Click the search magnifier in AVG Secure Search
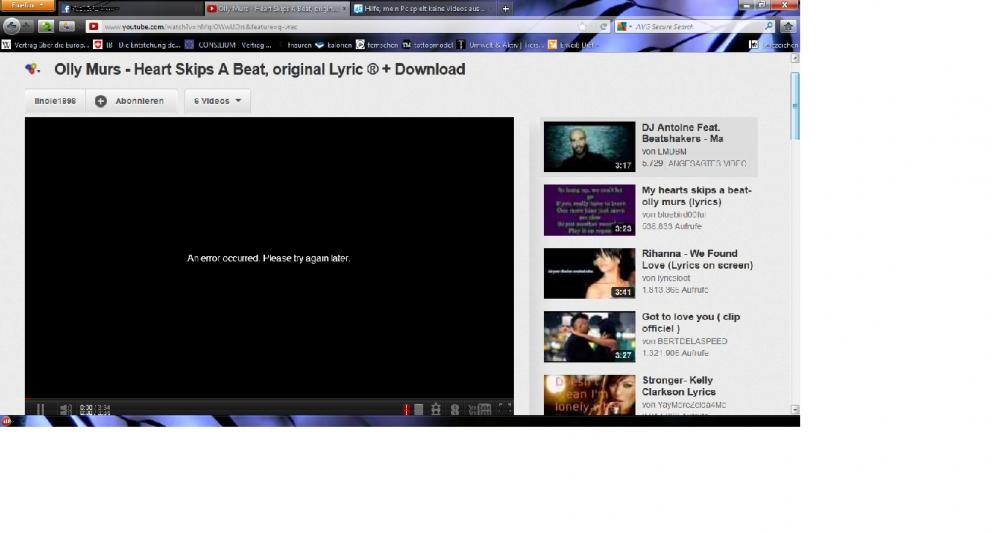 768,26
